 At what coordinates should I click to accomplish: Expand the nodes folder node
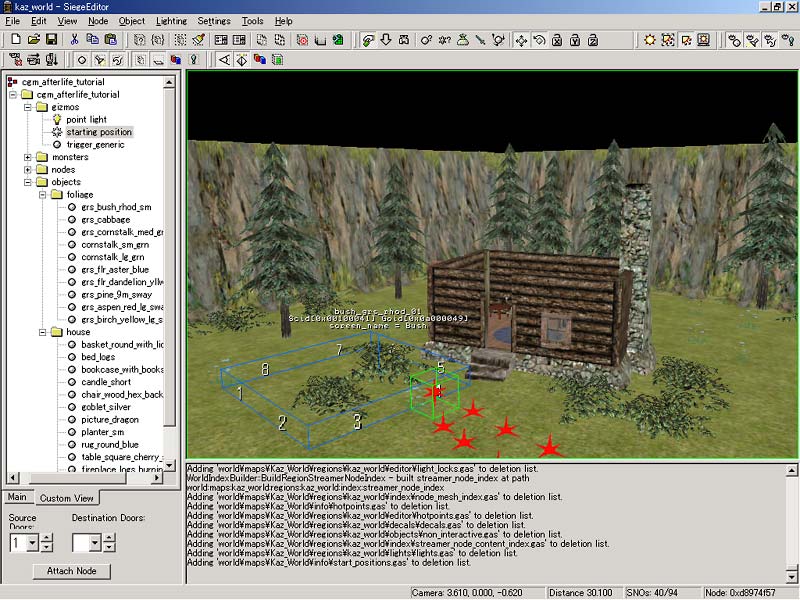28,170
